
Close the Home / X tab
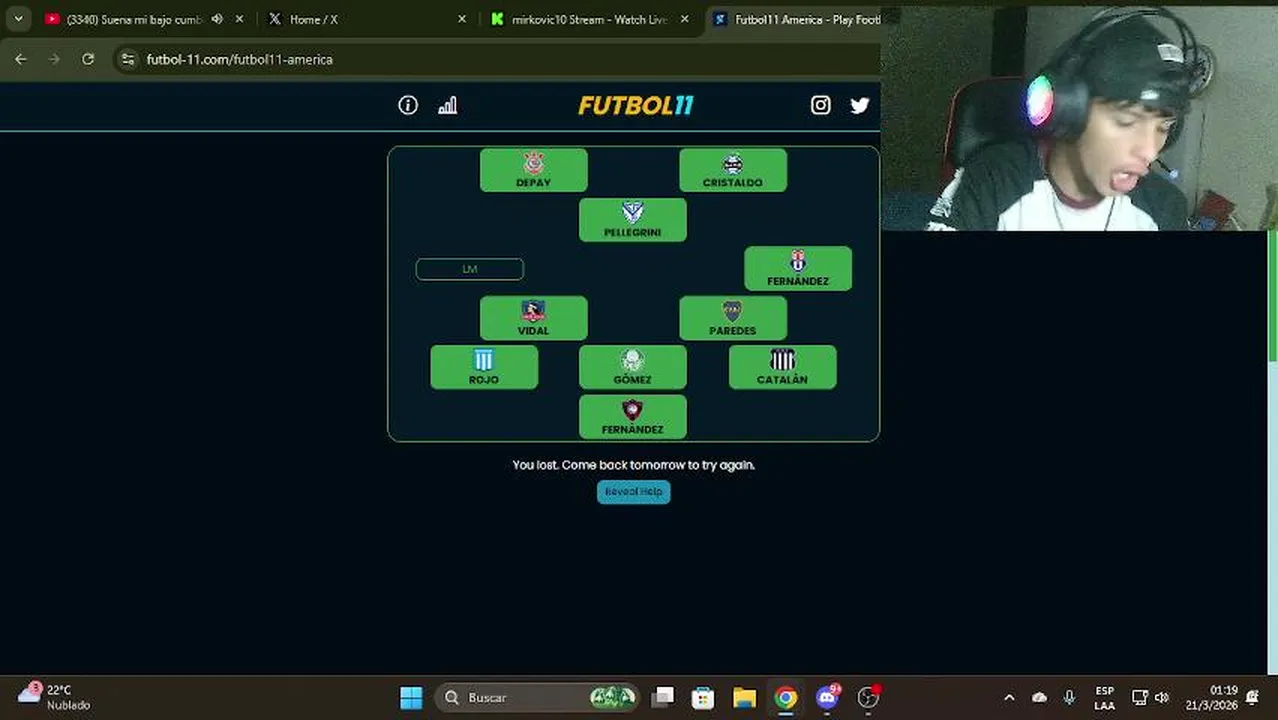coord(461,19)
